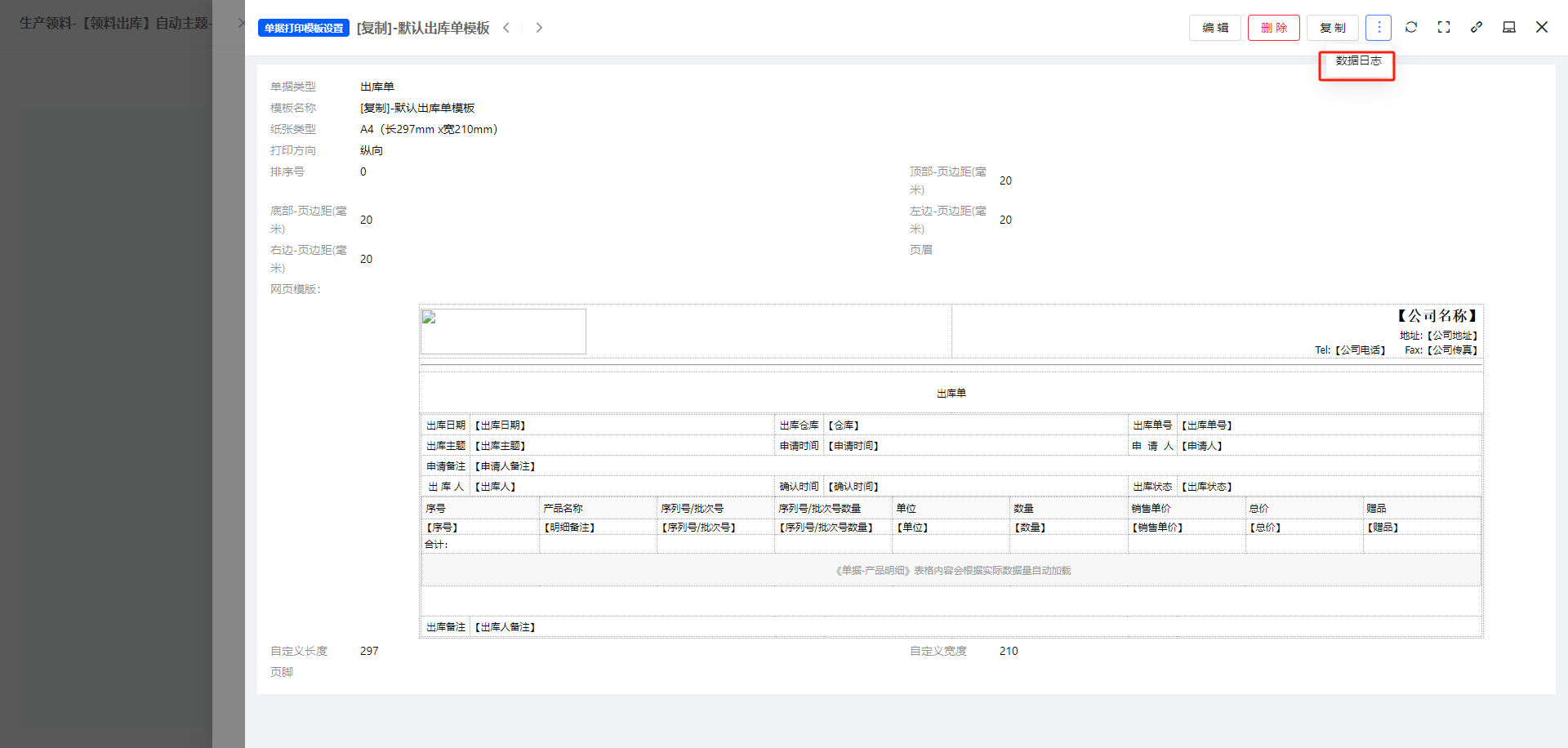Click the red 删除 delete button
This screenshot has height=748, width=1568.
[x=1274, y=28]
